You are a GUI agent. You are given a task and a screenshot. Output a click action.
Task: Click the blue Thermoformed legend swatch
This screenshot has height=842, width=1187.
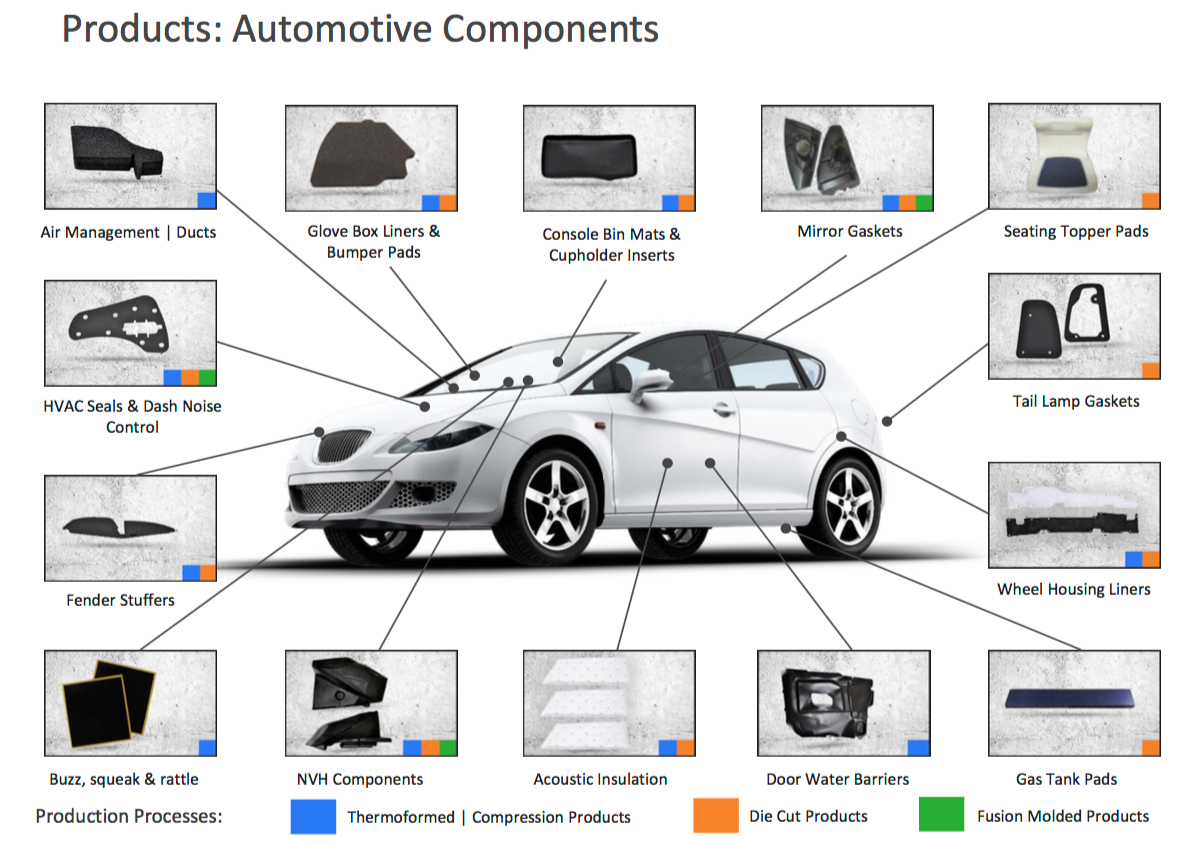tap(313, 816)
